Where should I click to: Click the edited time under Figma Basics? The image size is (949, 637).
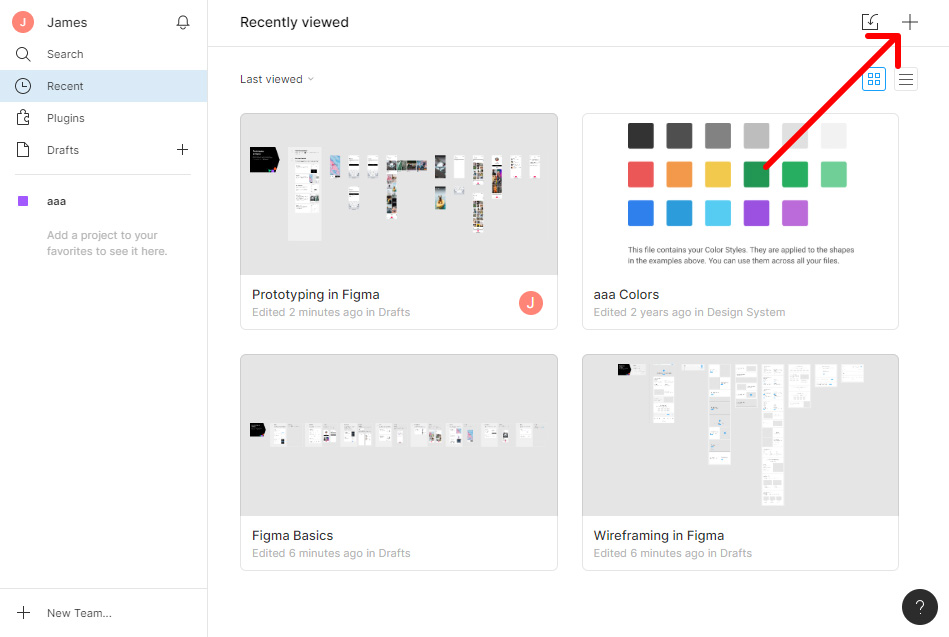tap(331, 553)
